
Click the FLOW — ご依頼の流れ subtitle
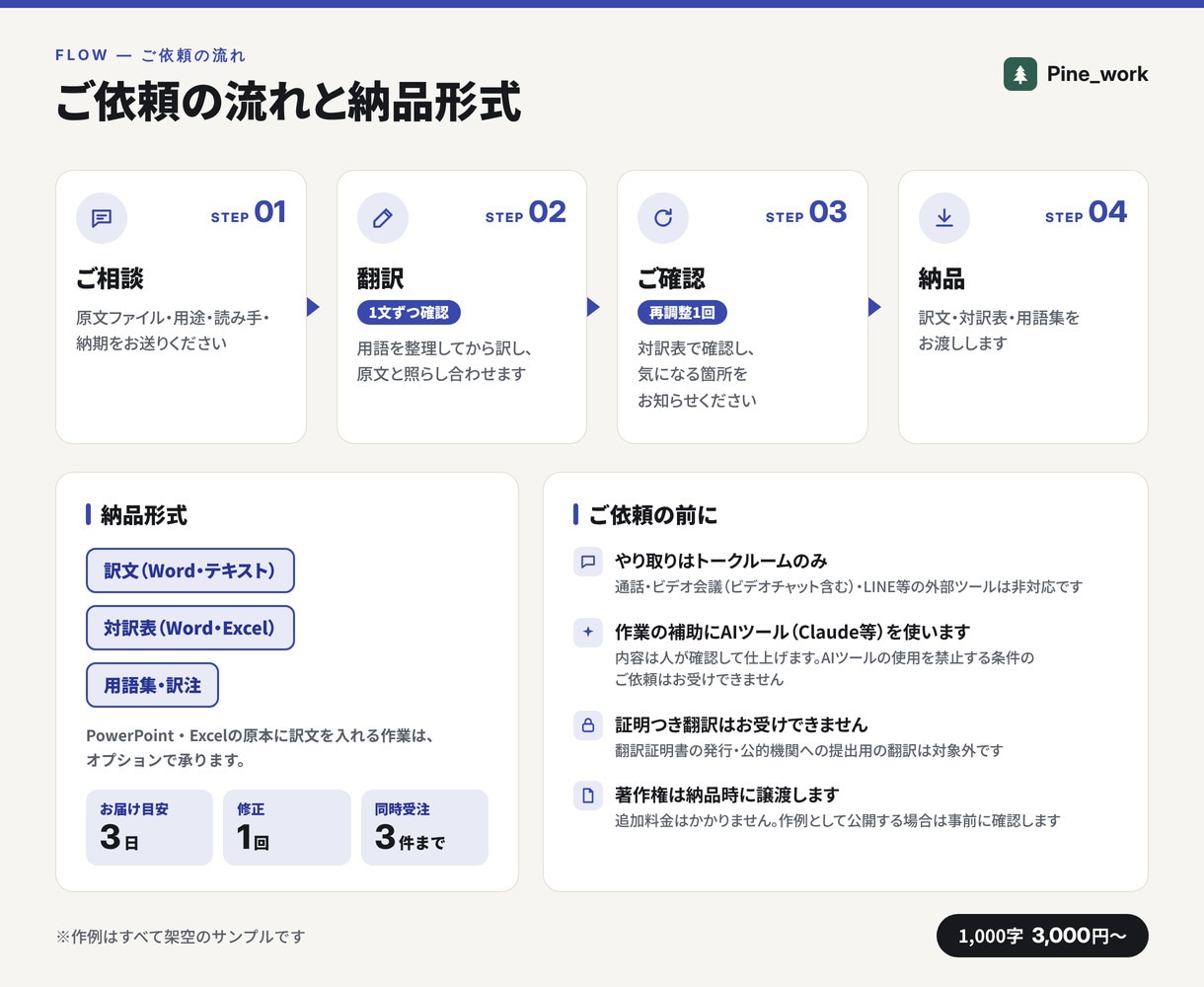[150, 55]
